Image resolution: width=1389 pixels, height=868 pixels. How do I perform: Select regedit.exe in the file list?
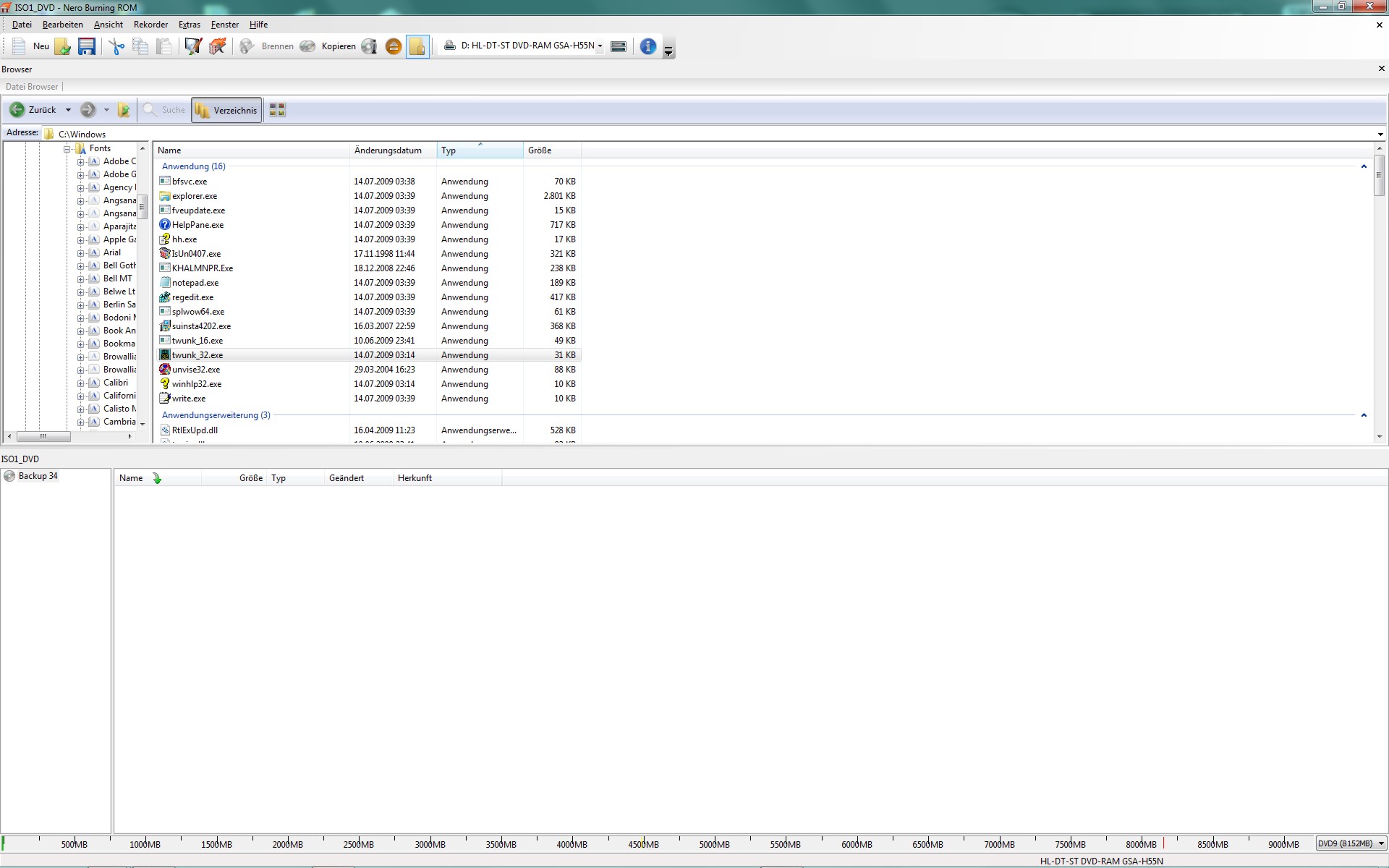point(192,297)
